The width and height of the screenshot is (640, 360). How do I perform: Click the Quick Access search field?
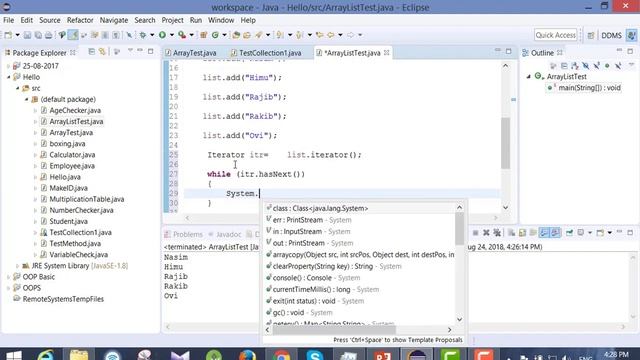pos(556,35)
